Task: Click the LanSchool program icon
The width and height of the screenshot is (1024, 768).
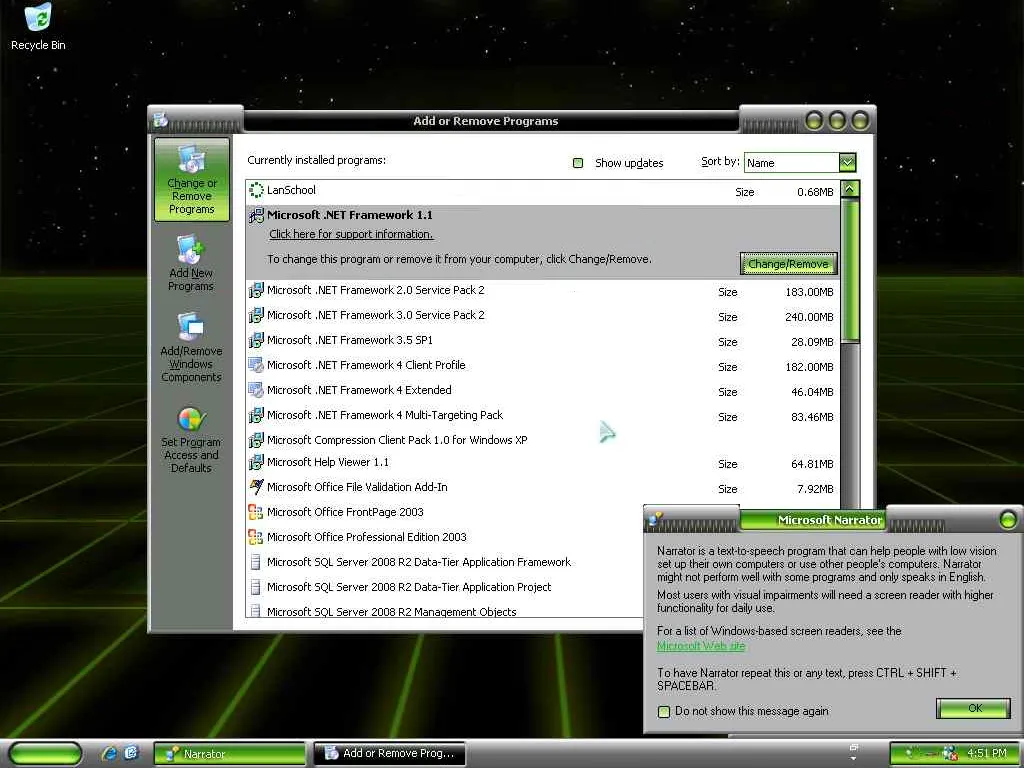Action: (257, 190)
